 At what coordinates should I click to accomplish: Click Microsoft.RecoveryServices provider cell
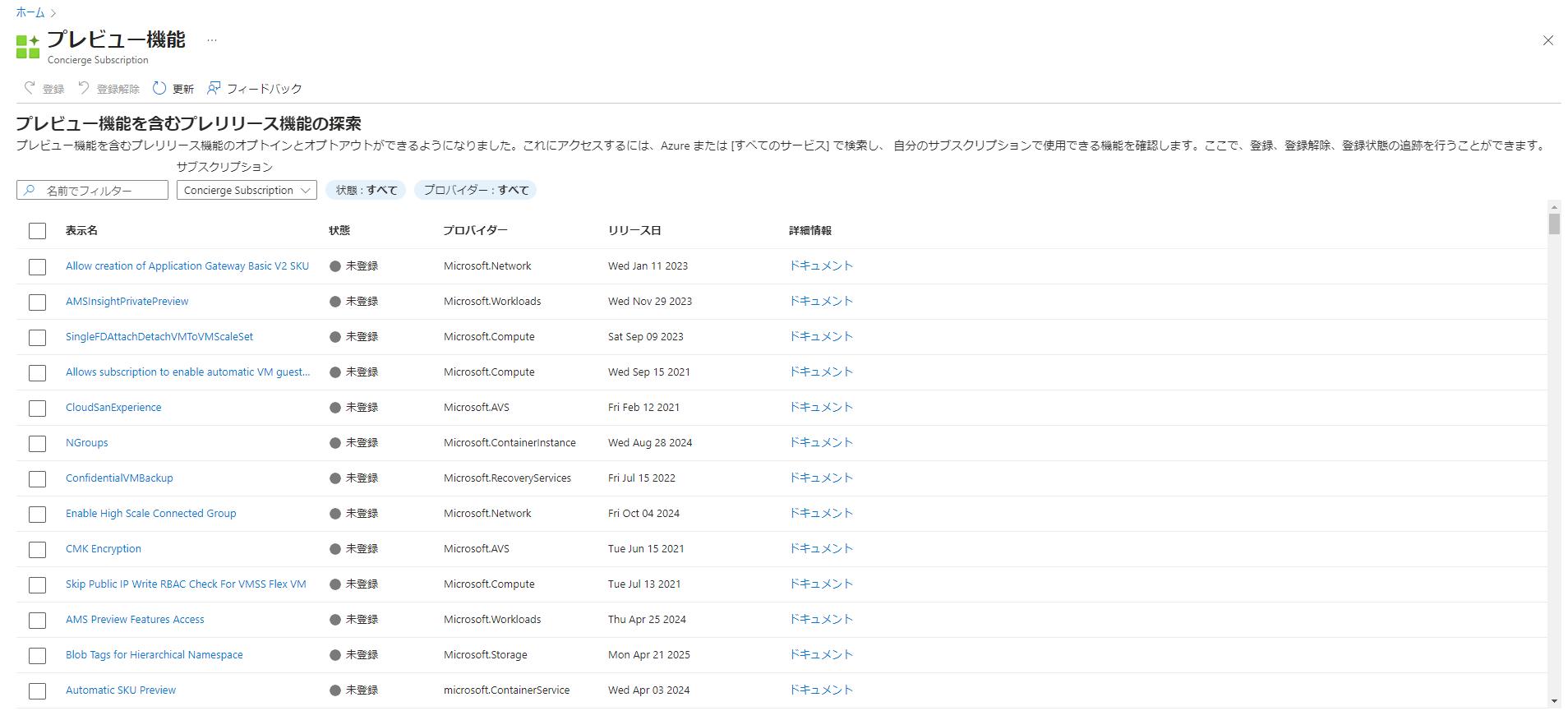click(507, 478)
